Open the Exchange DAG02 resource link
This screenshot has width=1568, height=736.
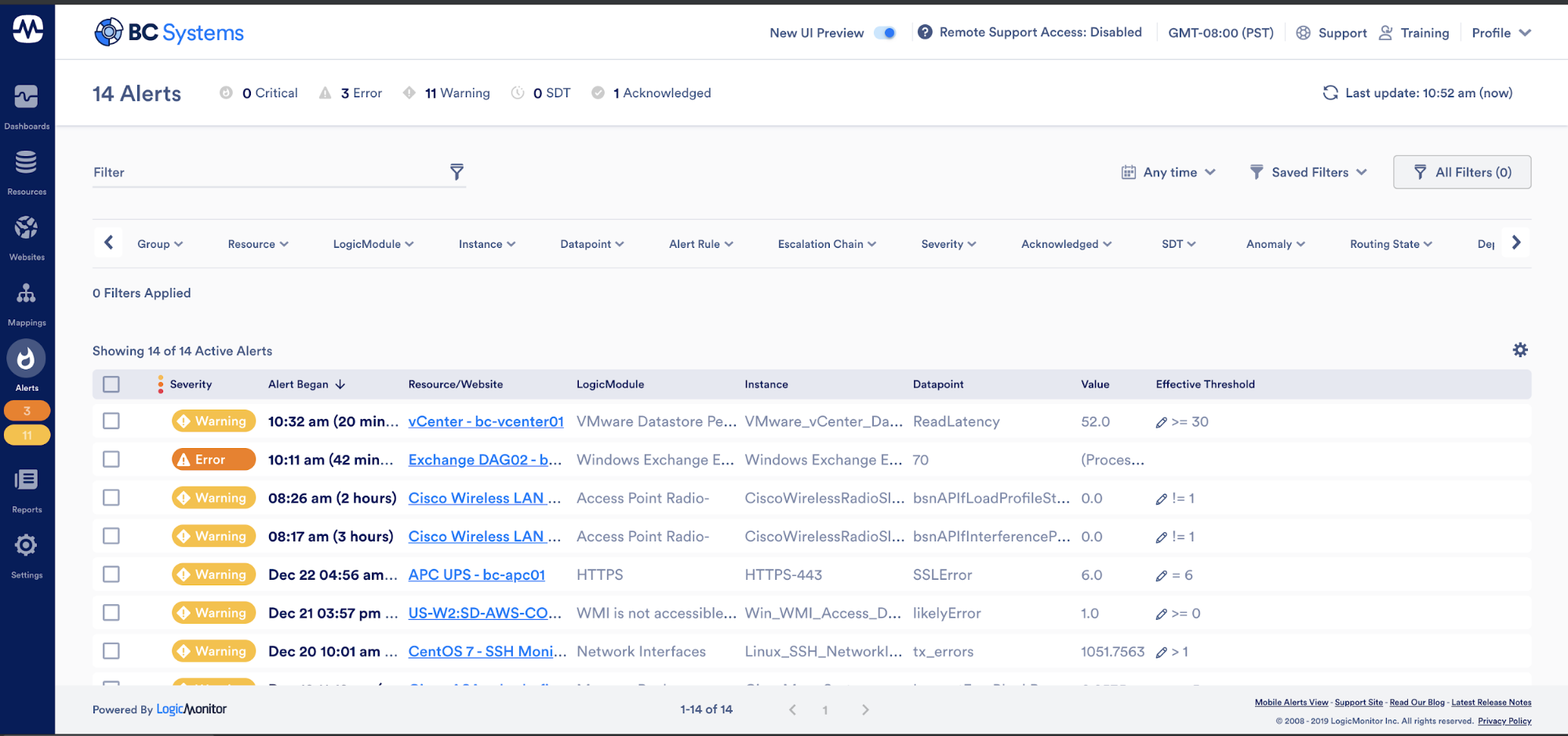coord(485,460)
